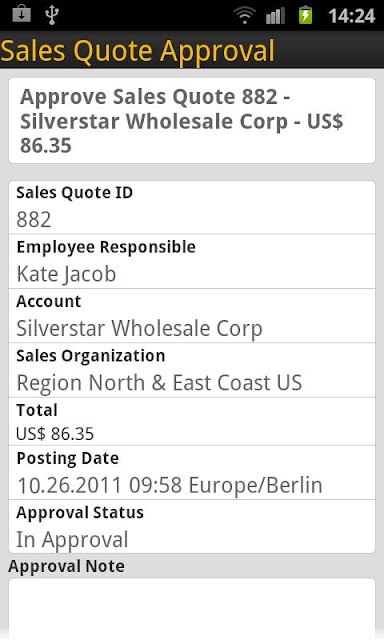Open the Silverstar Wholesale Corp account row

pos(192,316)
